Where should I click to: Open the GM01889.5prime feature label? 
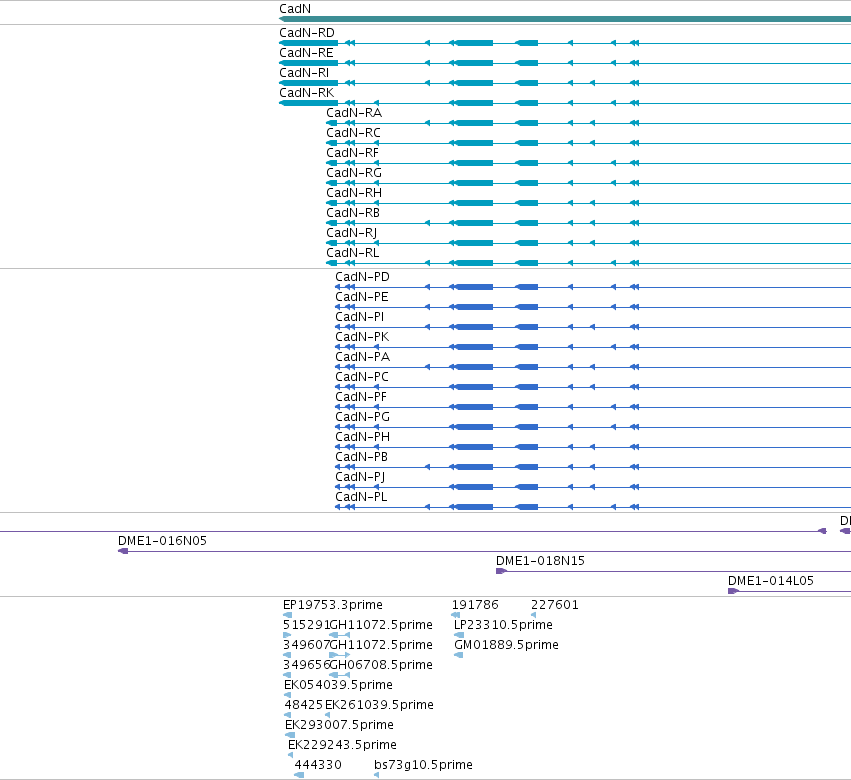[506, 645]
